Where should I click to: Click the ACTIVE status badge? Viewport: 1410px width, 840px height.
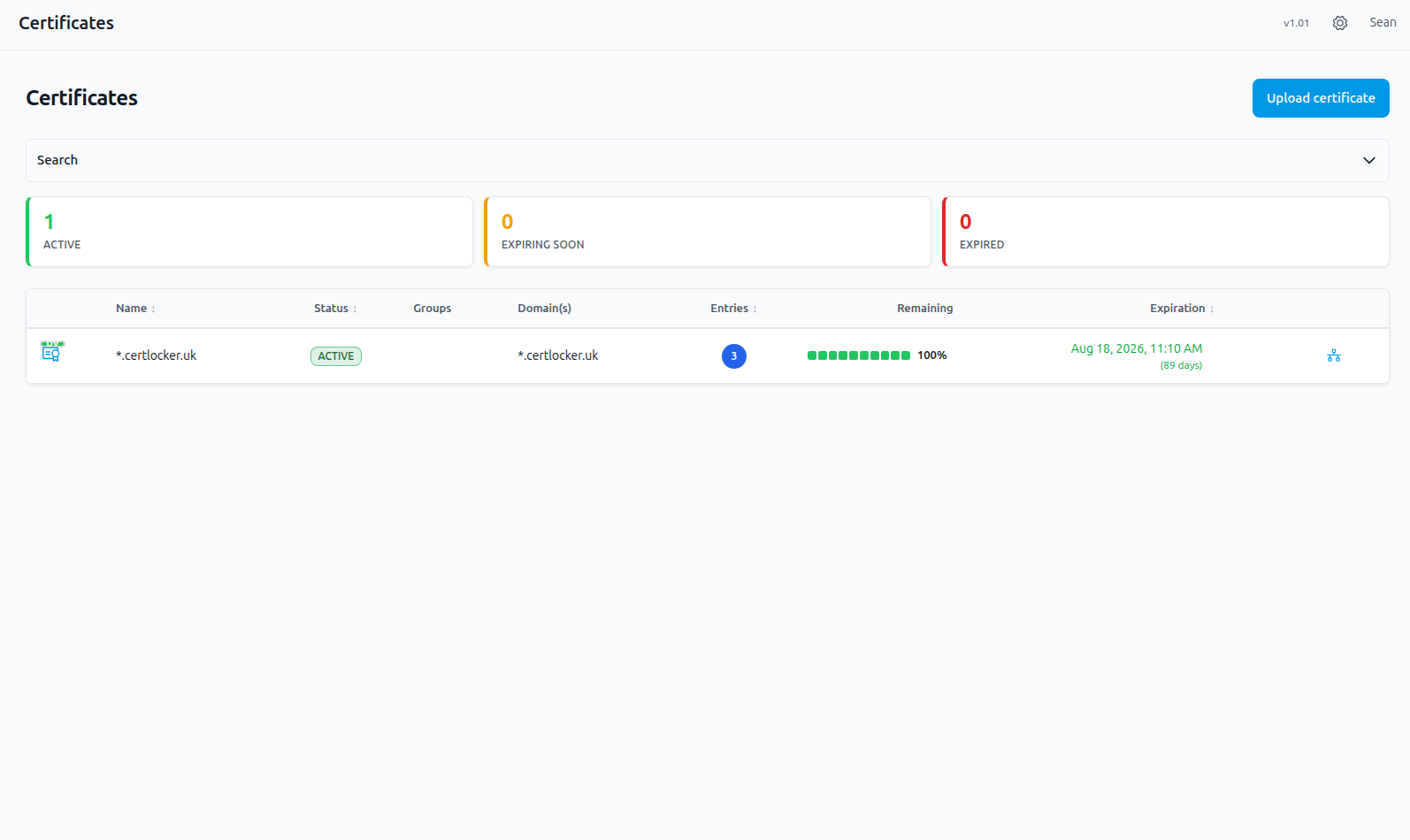click(336, 356)
